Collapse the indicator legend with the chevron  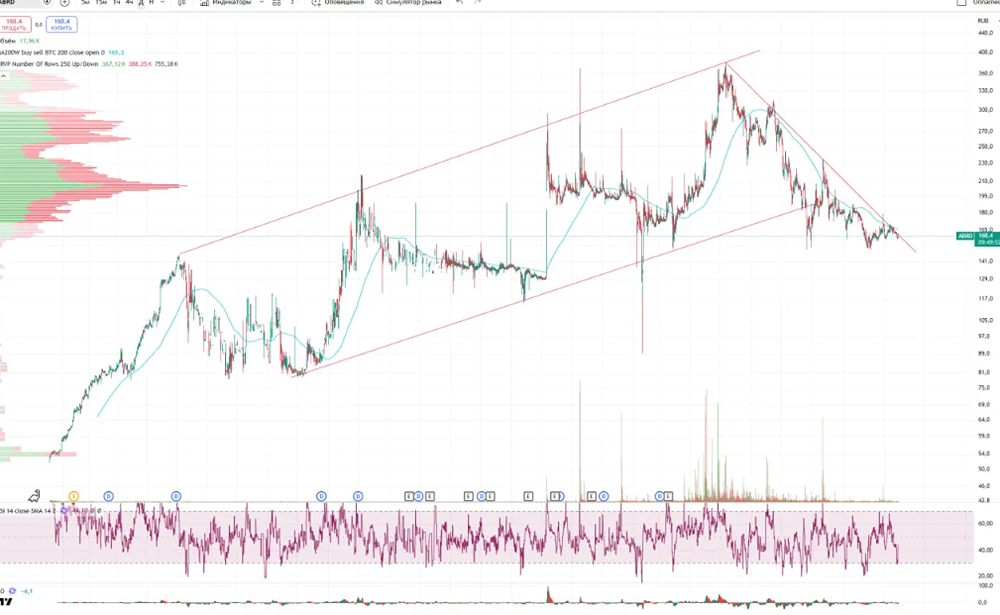(x=4, y=76)
